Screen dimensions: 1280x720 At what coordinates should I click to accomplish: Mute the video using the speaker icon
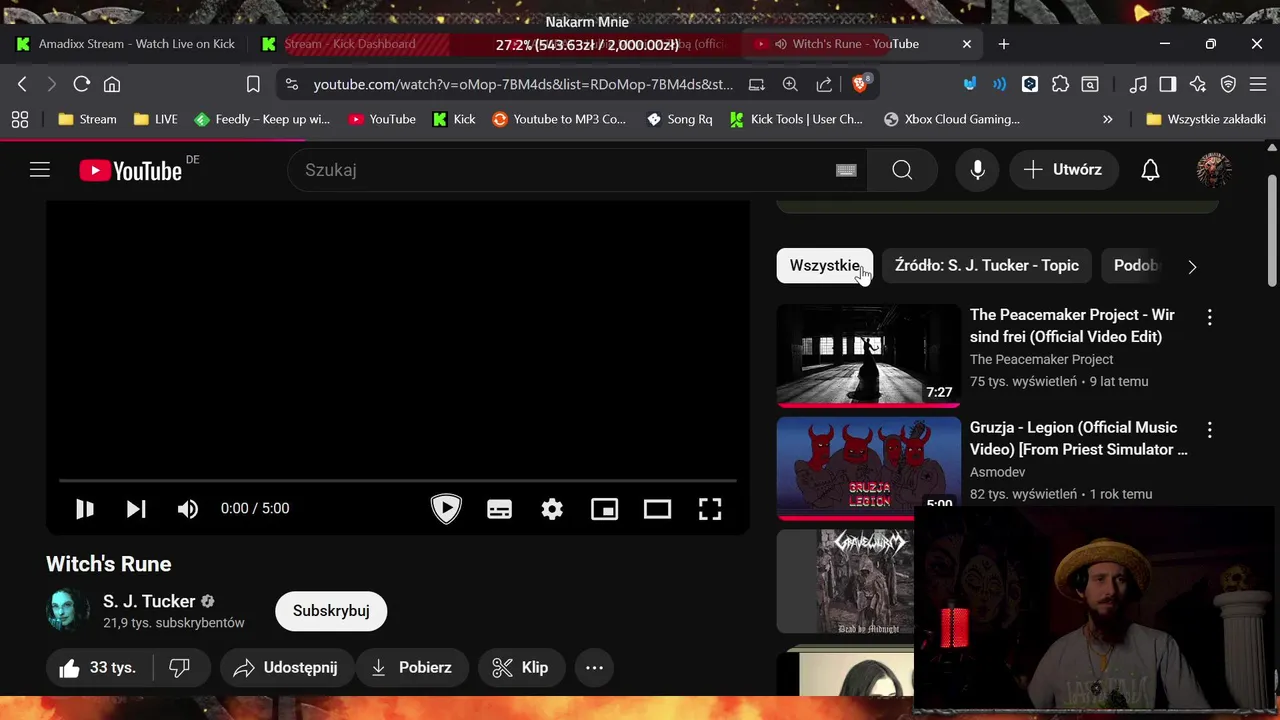pos(188,509)
